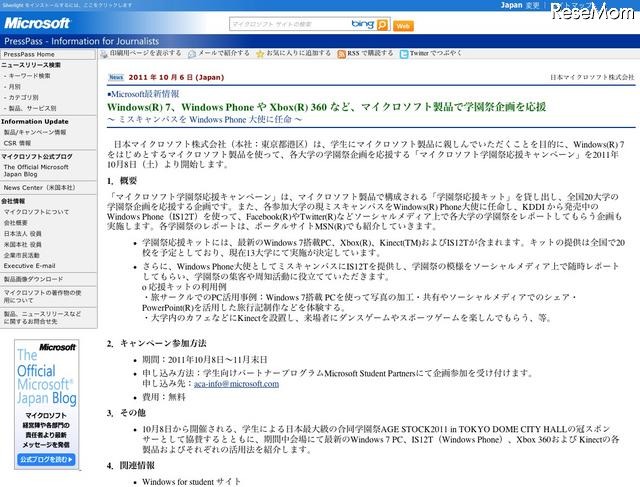The width and height of the screenshot is (640, 487).
Task: Click Japan region label in top bar
Action: 511,5
